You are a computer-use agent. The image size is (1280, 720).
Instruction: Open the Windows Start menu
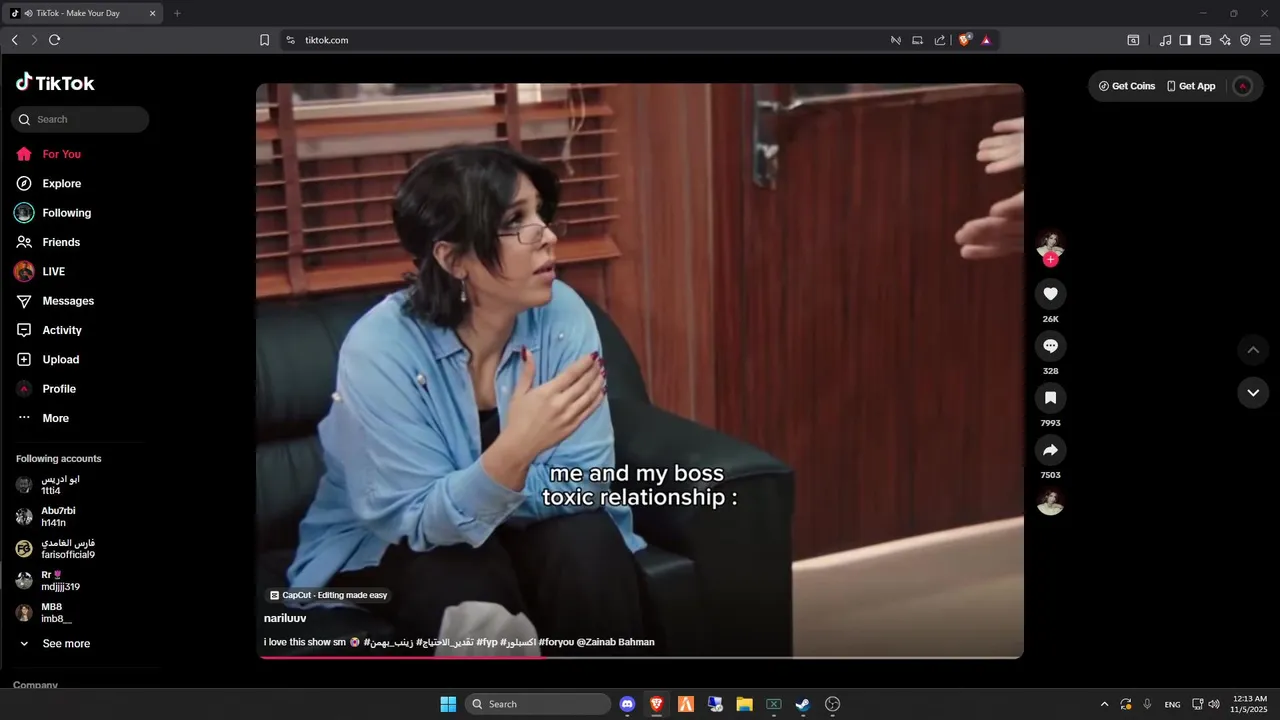tap(448, 704)
